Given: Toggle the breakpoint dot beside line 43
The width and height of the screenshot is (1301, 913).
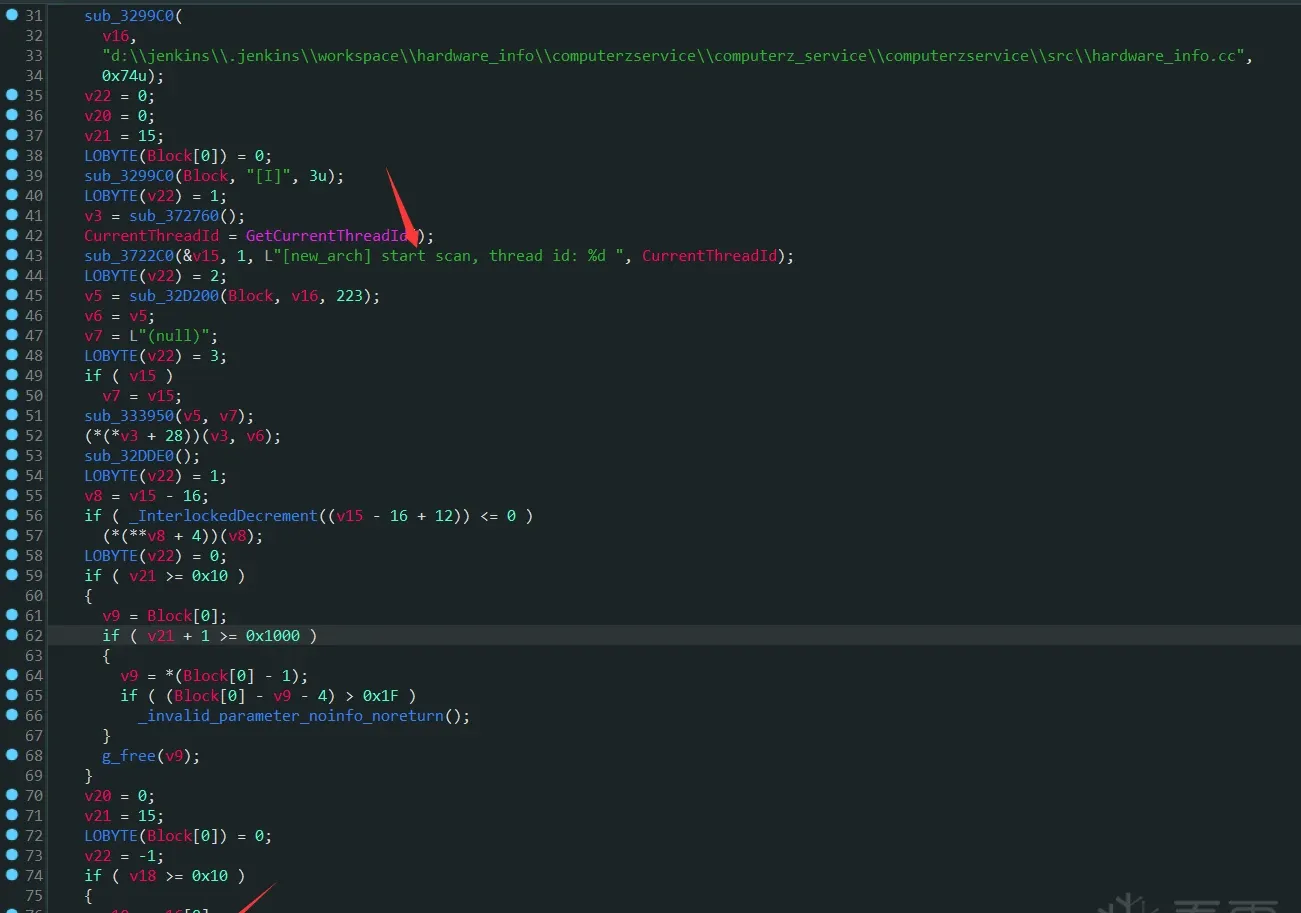Looking at the screenshot, I should tap(12, 255).
